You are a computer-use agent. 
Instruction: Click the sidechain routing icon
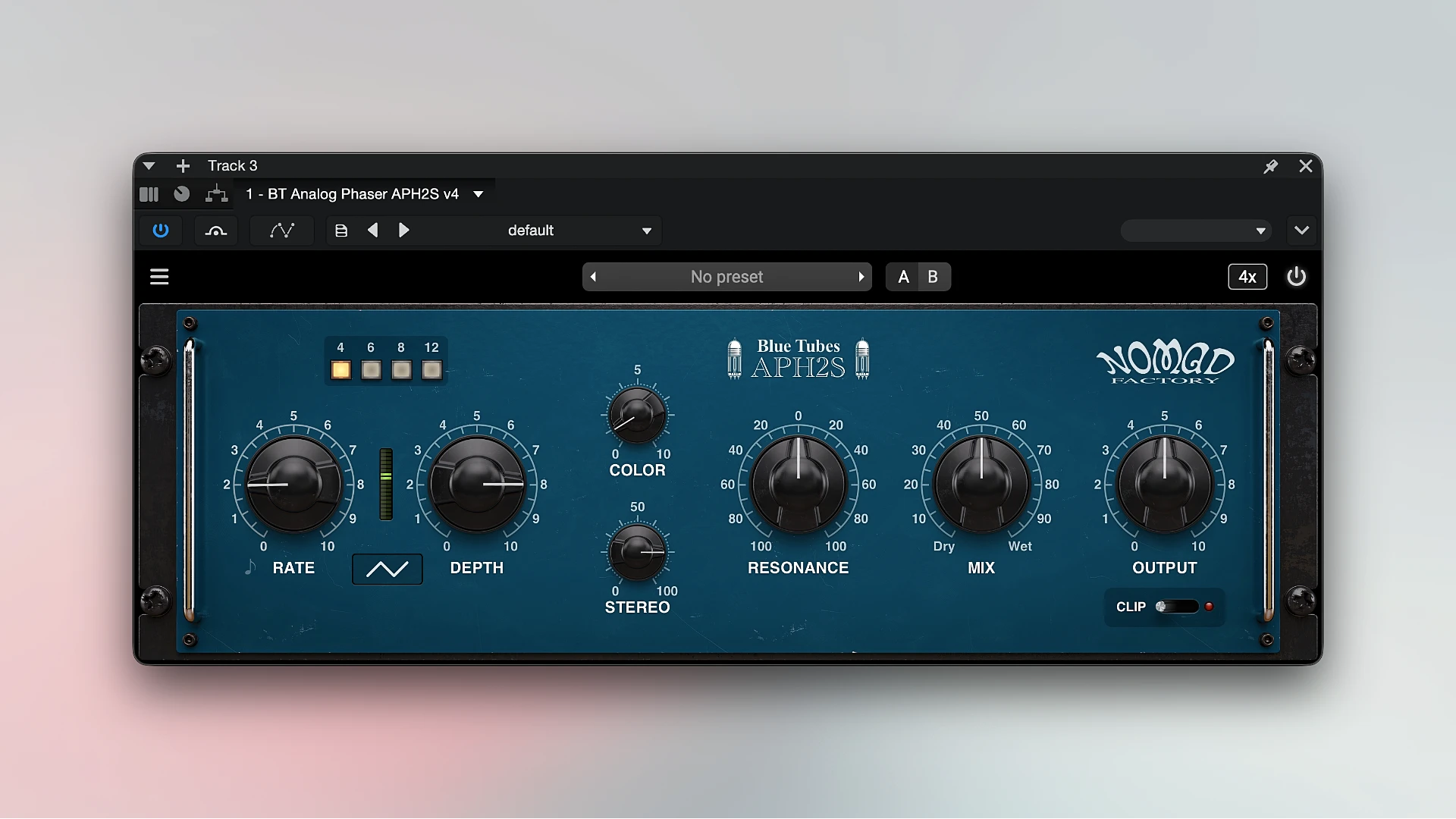(x=215, y=231)
